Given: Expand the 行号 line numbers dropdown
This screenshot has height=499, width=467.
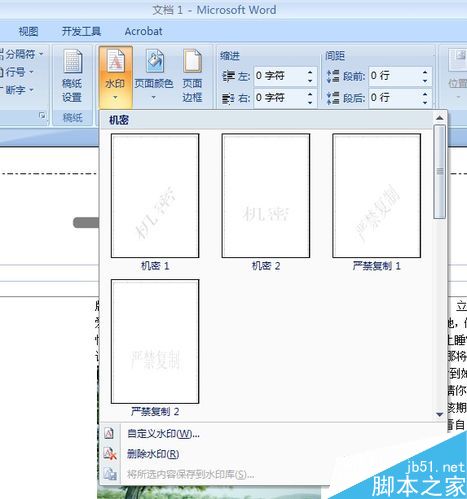Looking at the screenshot, I should (31, 72).
